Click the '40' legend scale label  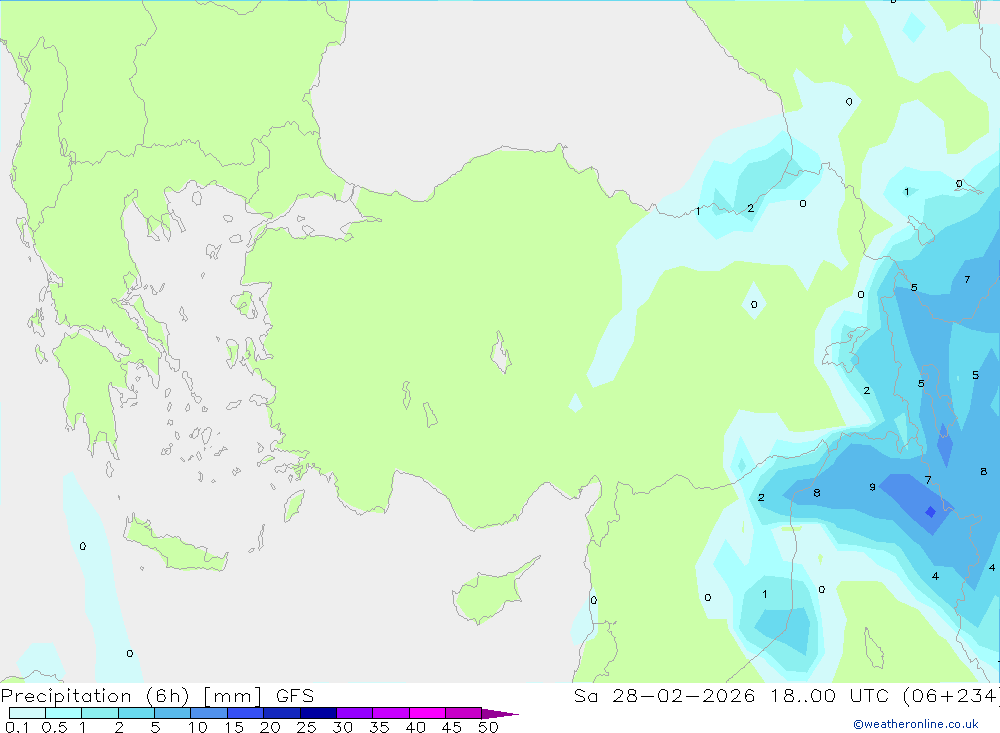point(415,727)
